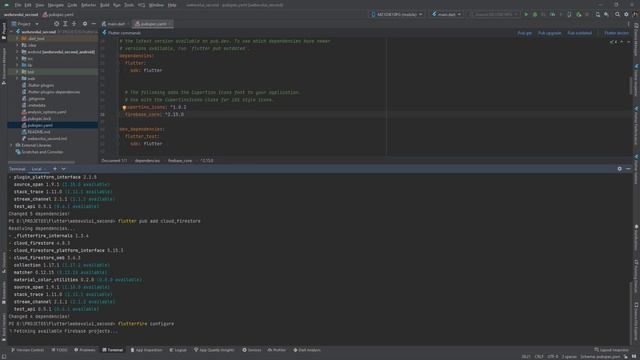The height and width of the screenshot is (360, 640).
Task: Open device selector dropdown (mobile)
Action: [x=397, y=14]
